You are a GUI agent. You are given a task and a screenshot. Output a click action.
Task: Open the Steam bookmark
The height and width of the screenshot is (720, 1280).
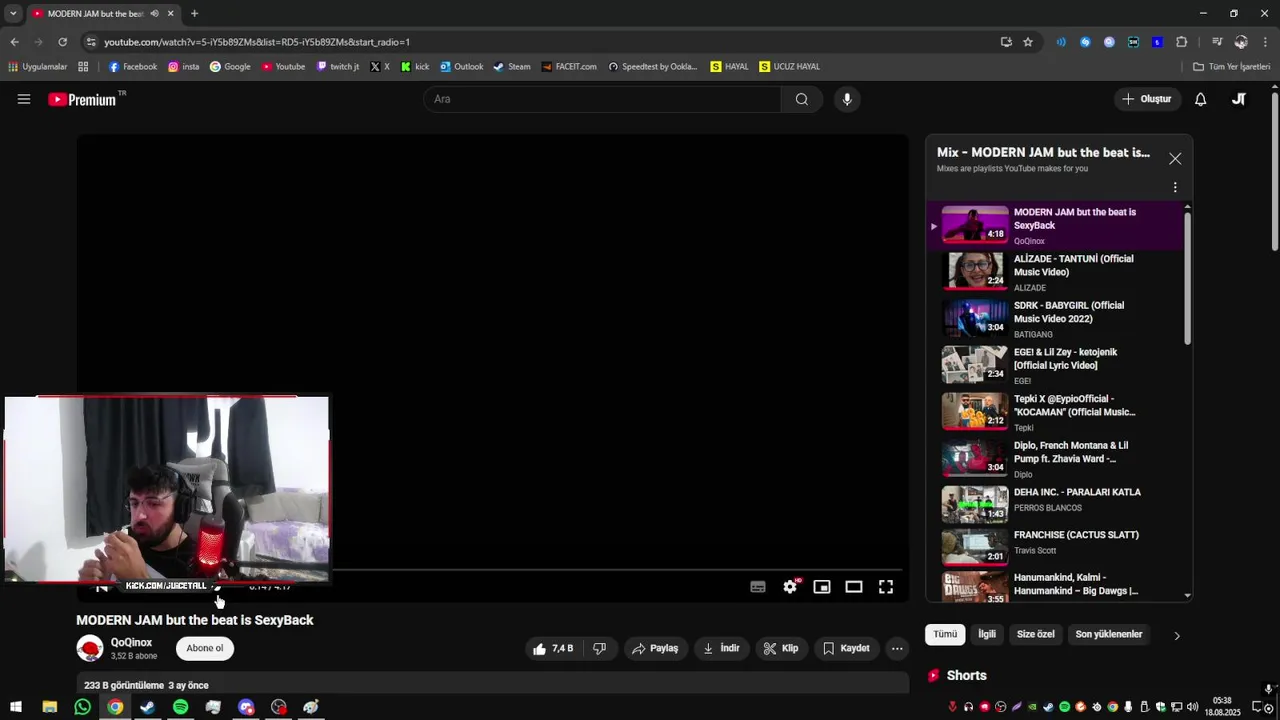(512, 67)
